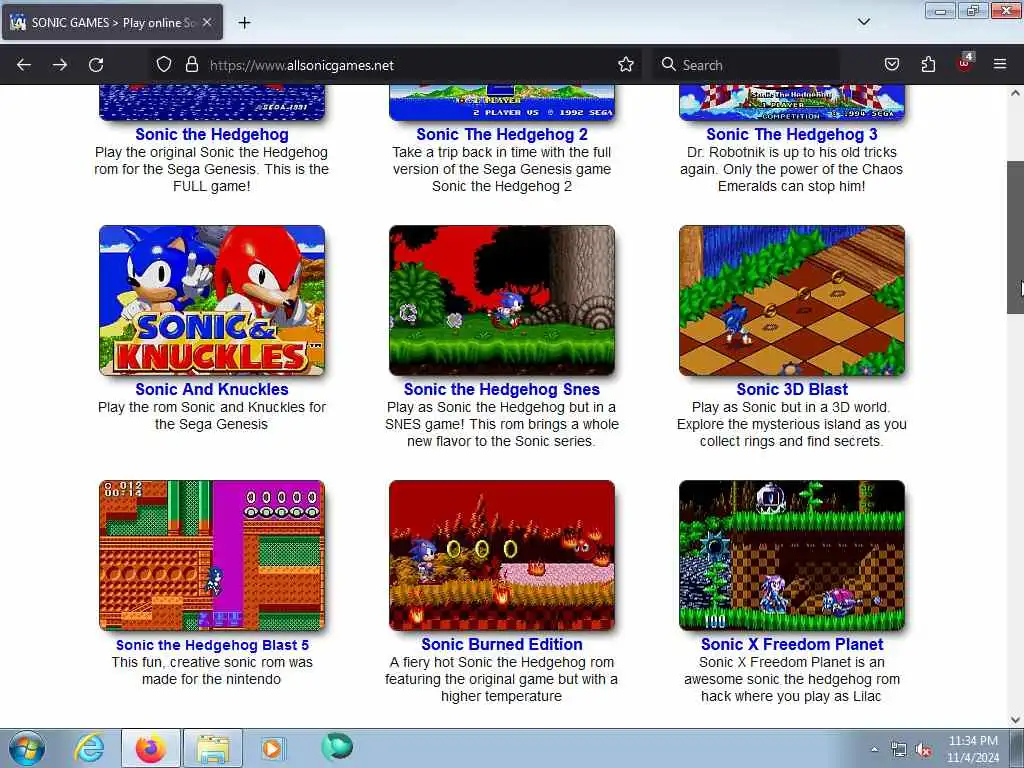1024x768 pixels.
Task: Click description 'made for the nintendo'
Action: pos(212,679)
